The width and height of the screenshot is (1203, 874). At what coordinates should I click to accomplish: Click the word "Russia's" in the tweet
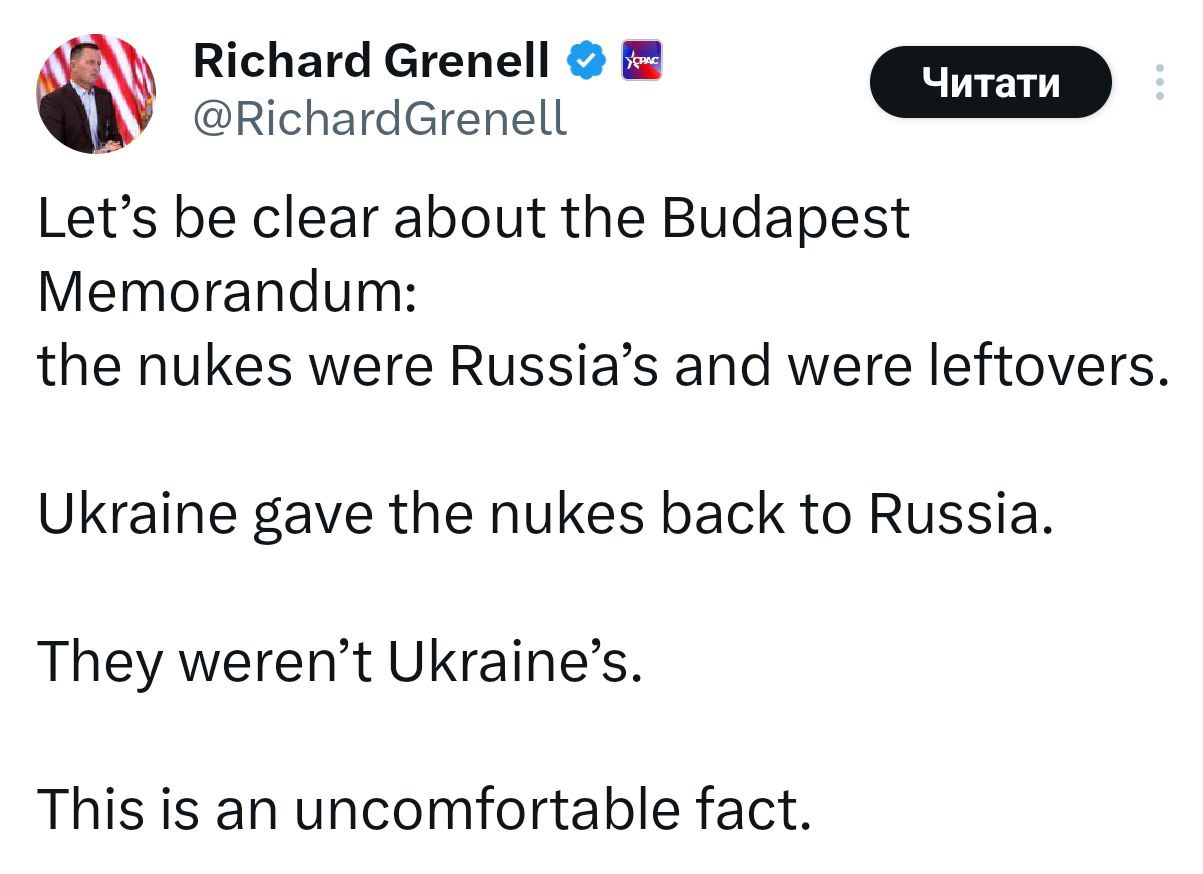(x=553, y=366)
